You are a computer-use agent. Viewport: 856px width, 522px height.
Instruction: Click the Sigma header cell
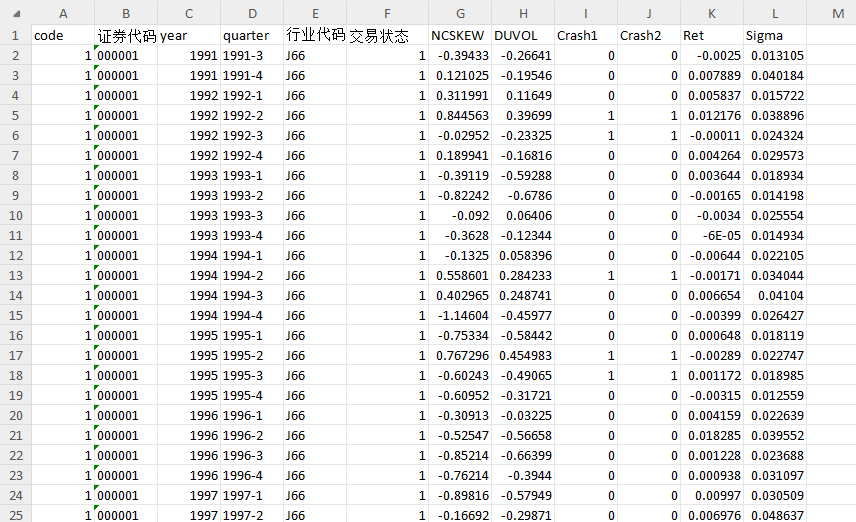(x=775, y=35)
